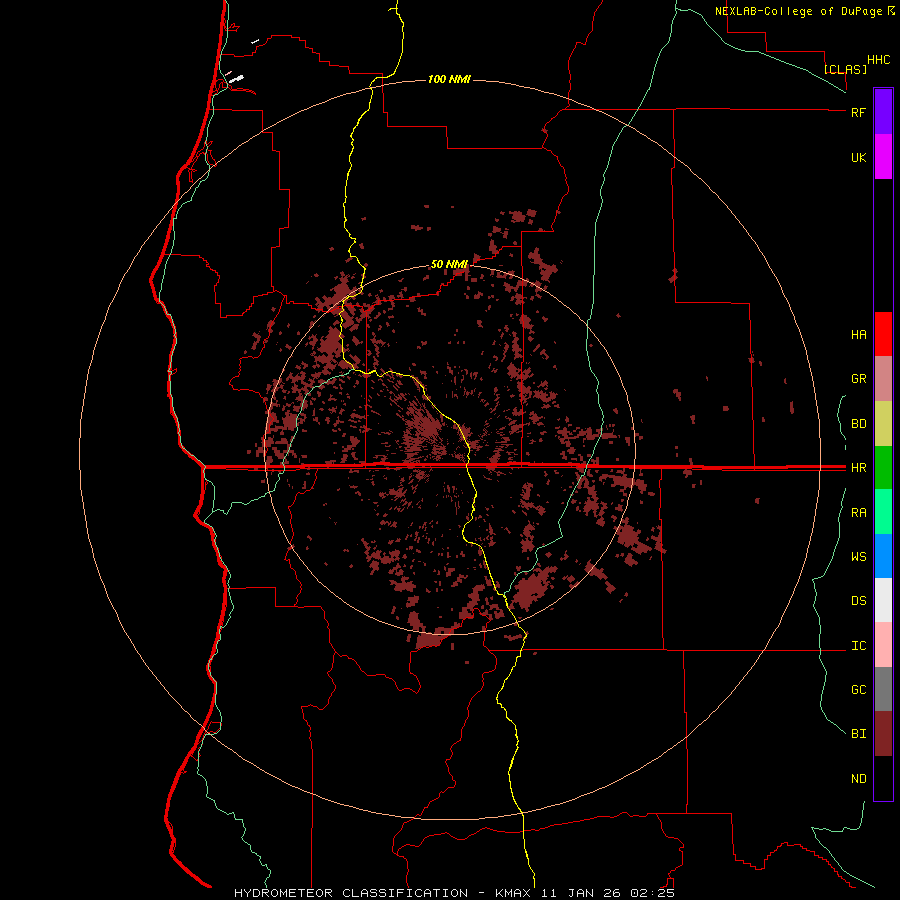The width and height of the screenshot is (900, 900).
Task: Click the 02:25 timestamp
Action: pos(652,893)
